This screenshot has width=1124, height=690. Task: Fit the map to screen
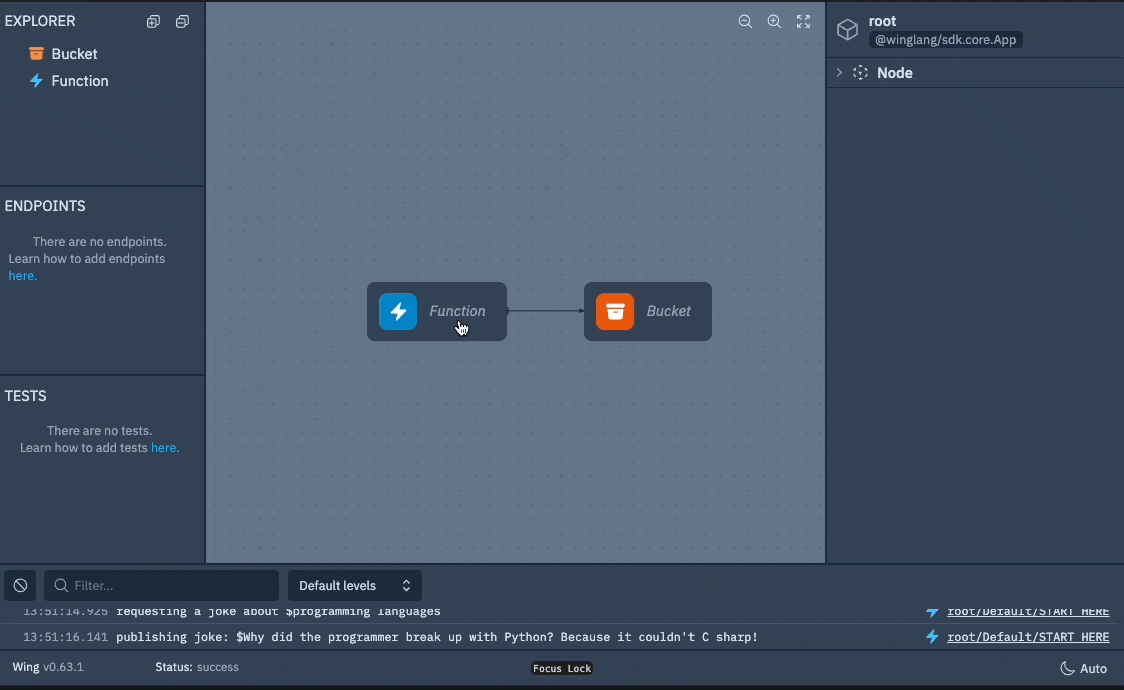coord(803,21)
